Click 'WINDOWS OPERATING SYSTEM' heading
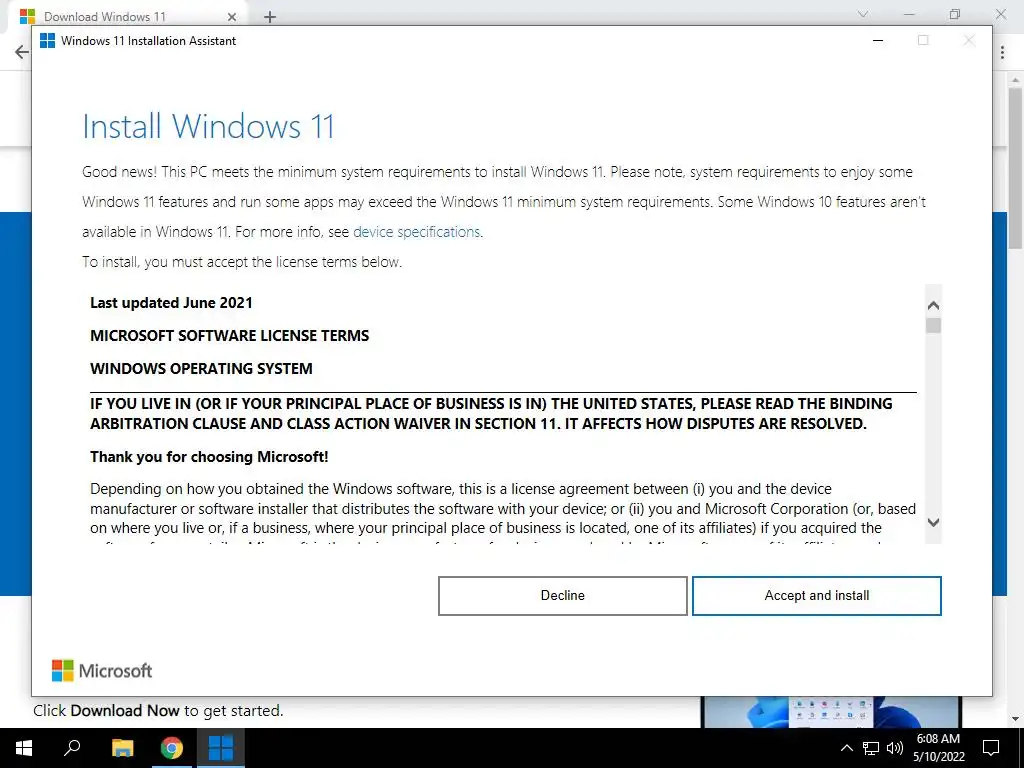This screenshot has width=1024, height=768. 201,368
